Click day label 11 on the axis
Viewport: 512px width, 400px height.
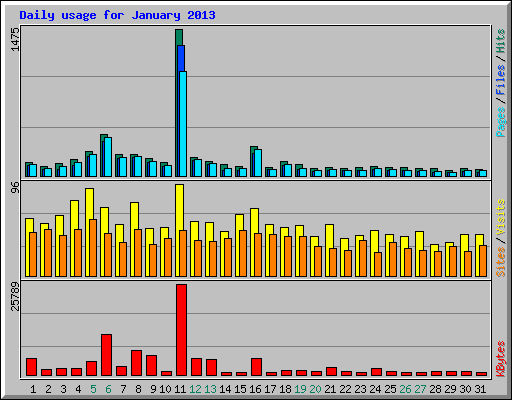[x=180, y=389]
